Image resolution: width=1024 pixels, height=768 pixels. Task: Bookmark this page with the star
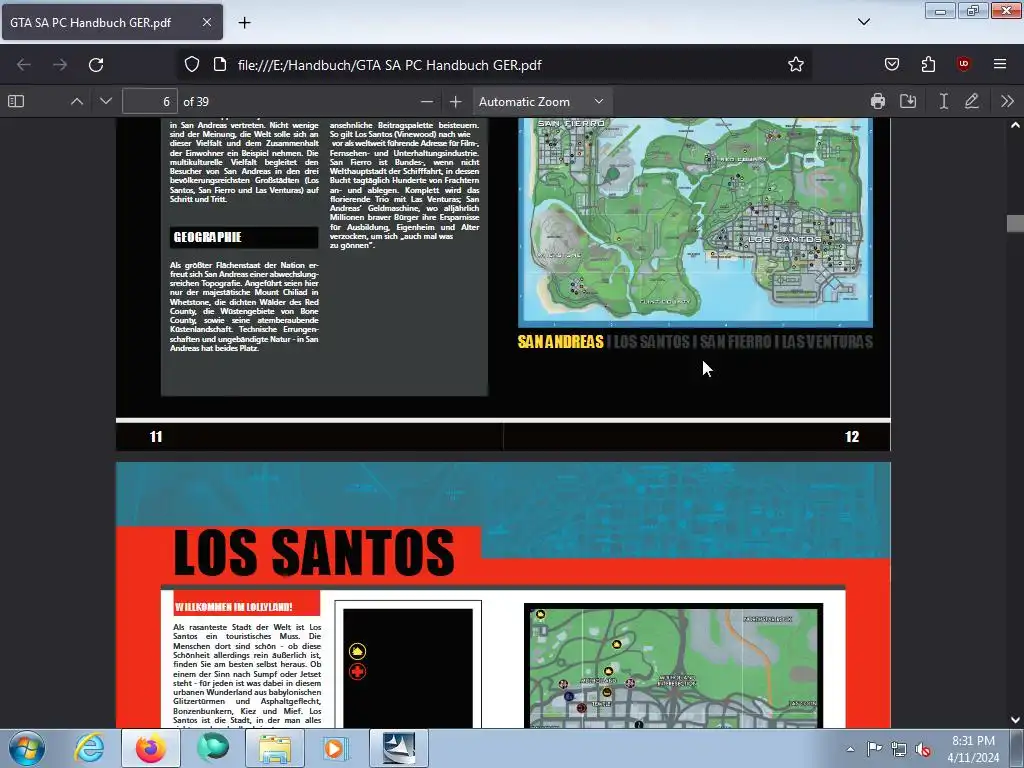pos(795,64)
